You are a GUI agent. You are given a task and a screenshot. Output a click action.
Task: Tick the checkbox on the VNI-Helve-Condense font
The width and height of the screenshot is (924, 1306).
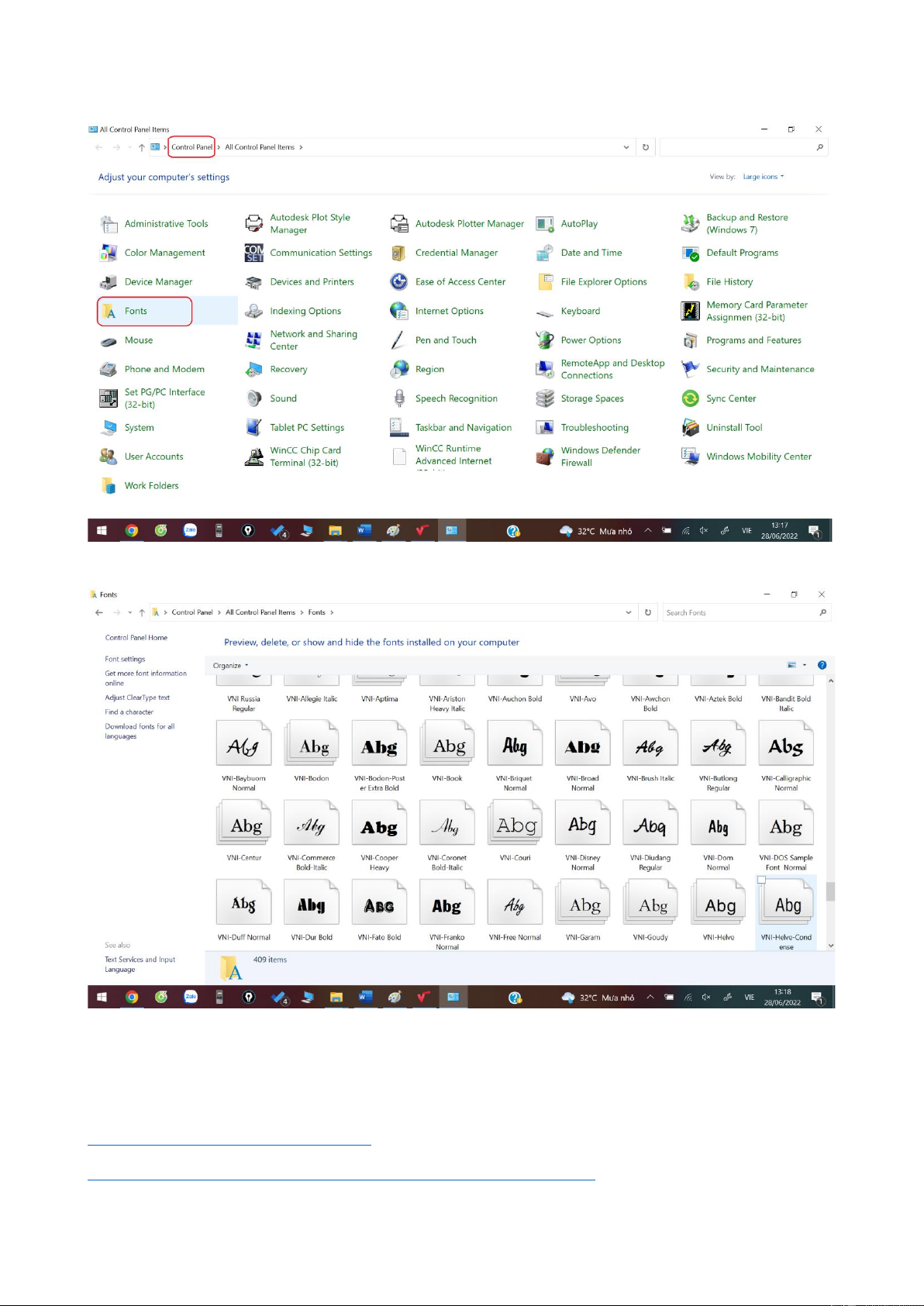tap(761, 880)
